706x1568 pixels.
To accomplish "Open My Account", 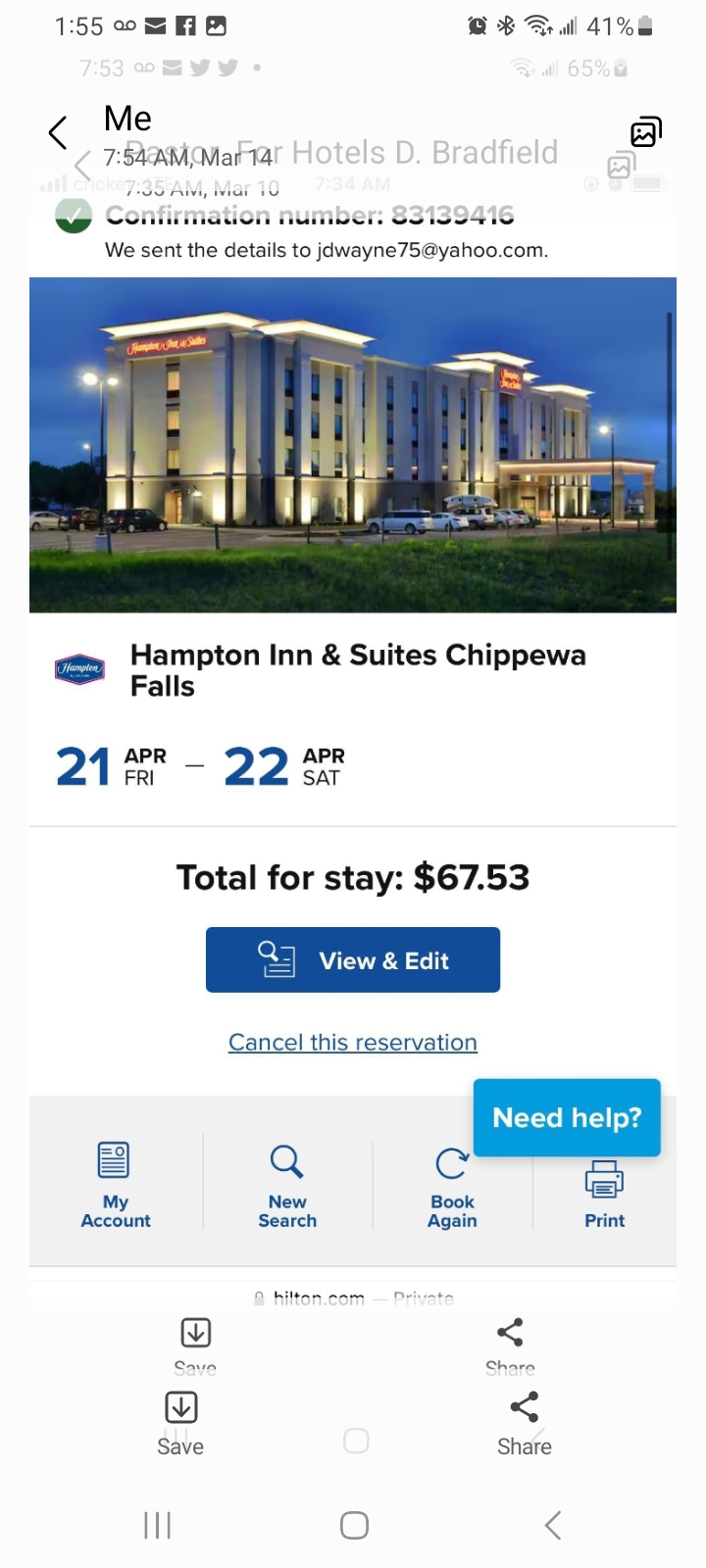I will 115,1185.
